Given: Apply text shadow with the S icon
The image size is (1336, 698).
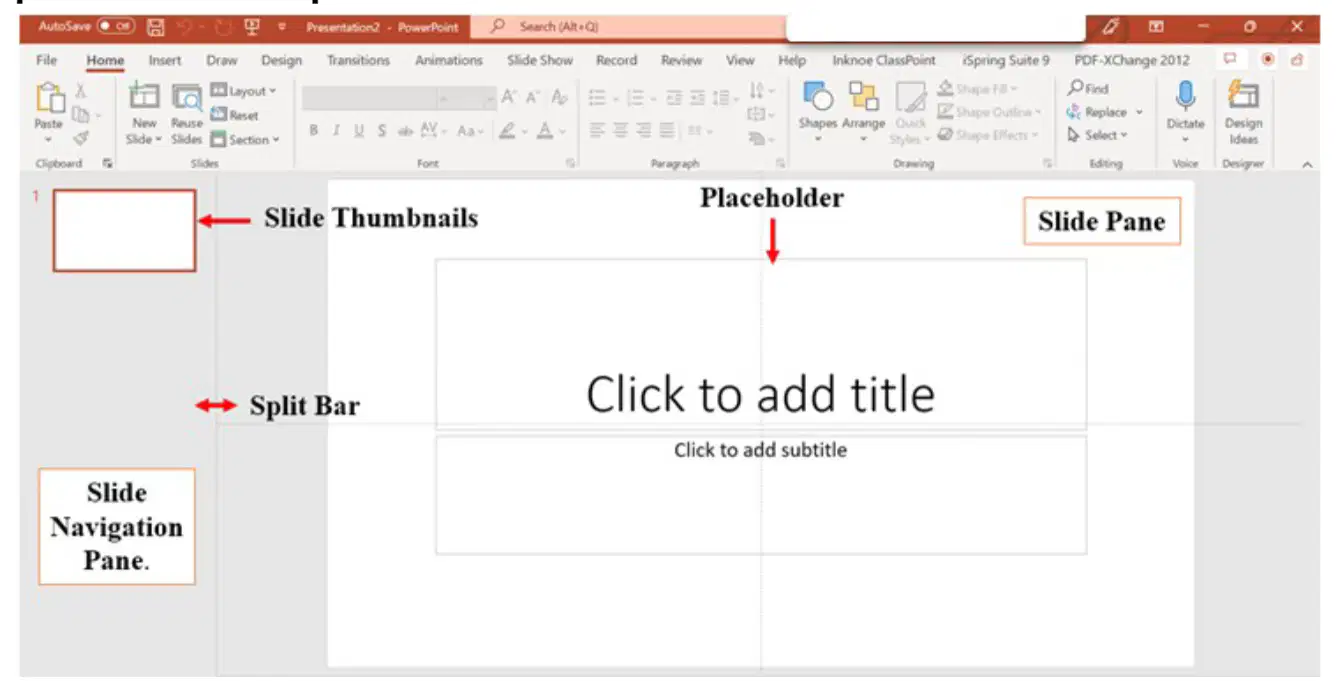Looking at the screenshot, I should pyautogui.click(x=382, y=131).
